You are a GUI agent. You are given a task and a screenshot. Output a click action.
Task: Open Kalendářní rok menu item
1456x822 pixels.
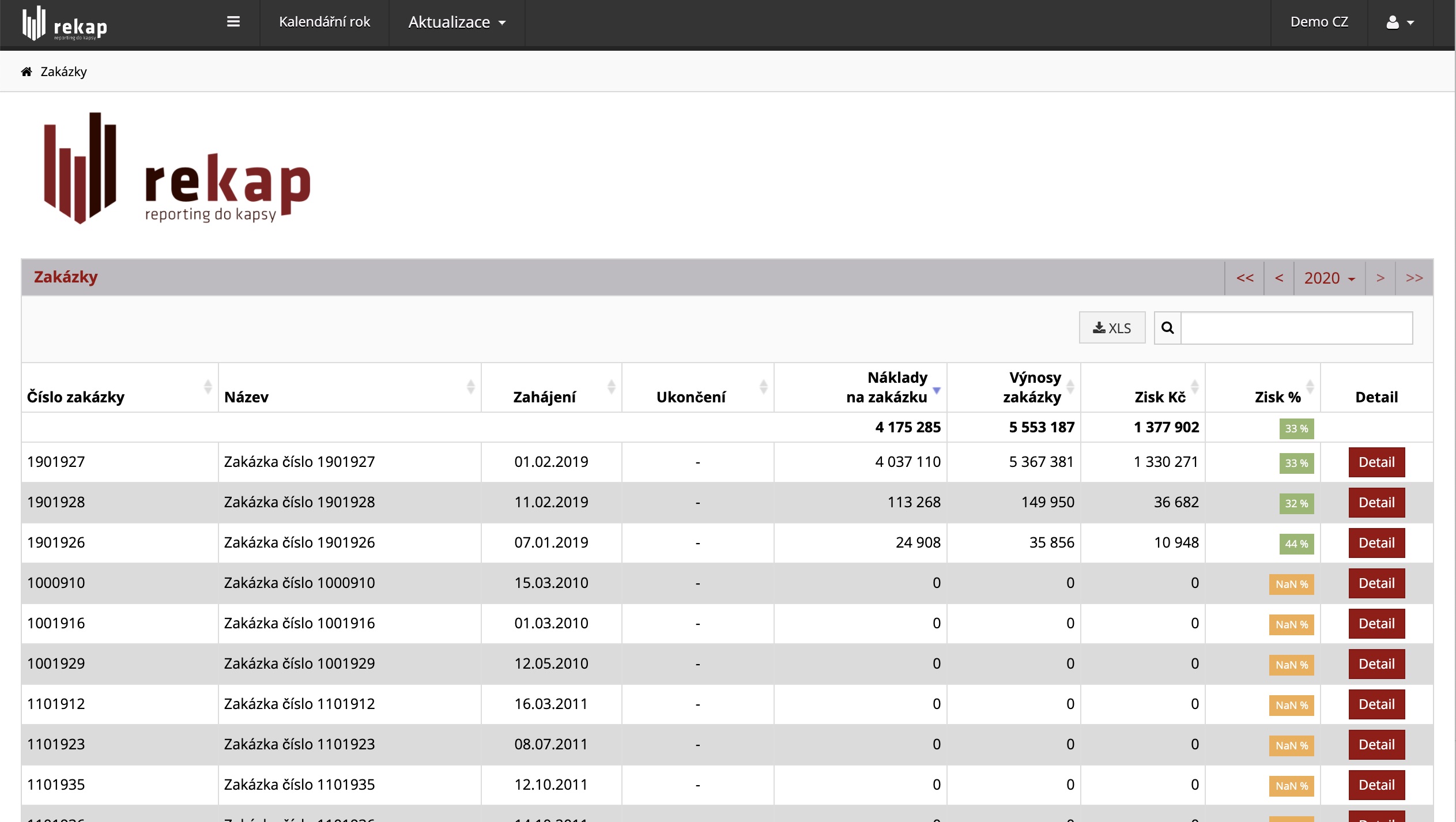tap(325, 22)
